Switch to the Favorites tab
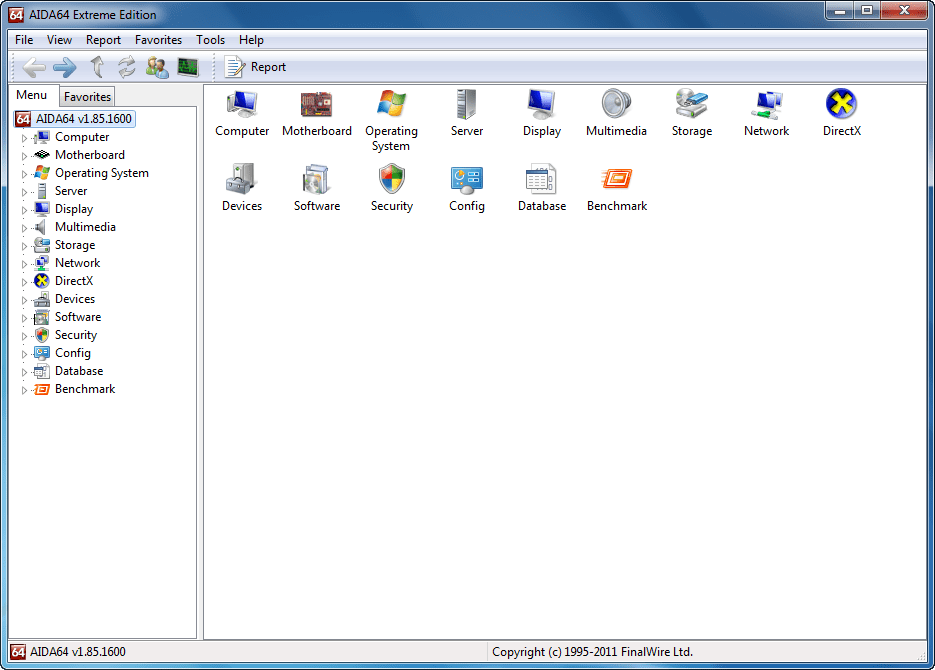 coord(86,97)
